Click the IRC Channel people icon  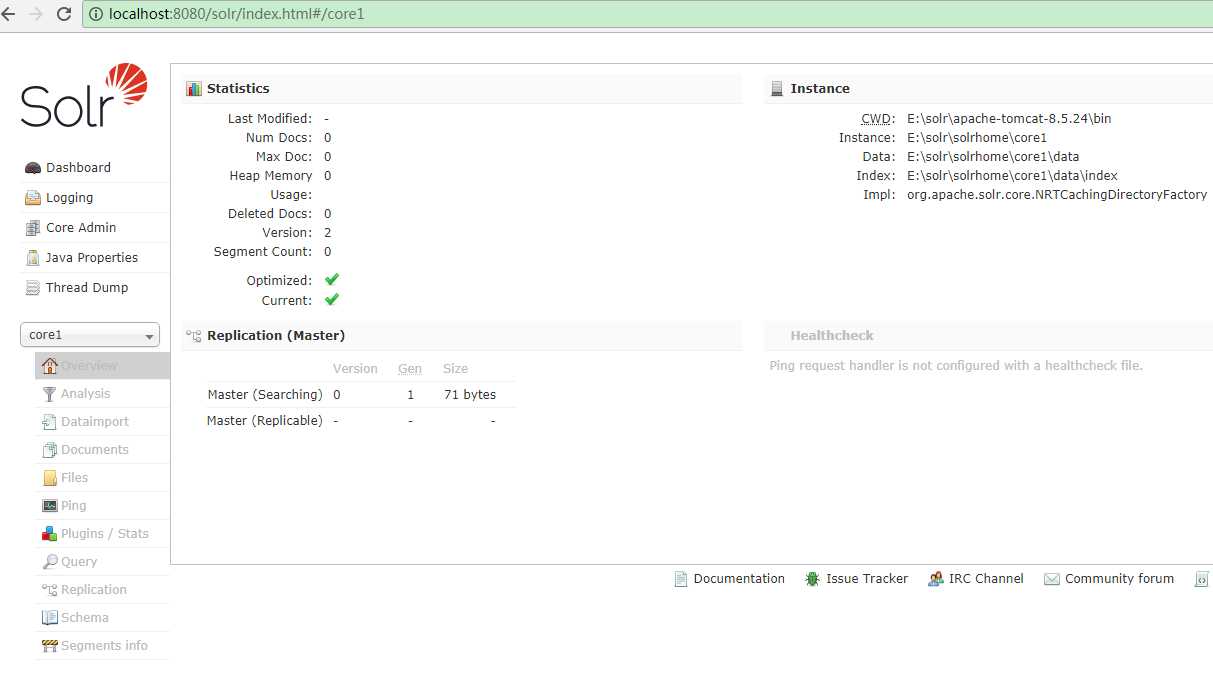coord(936,579)
